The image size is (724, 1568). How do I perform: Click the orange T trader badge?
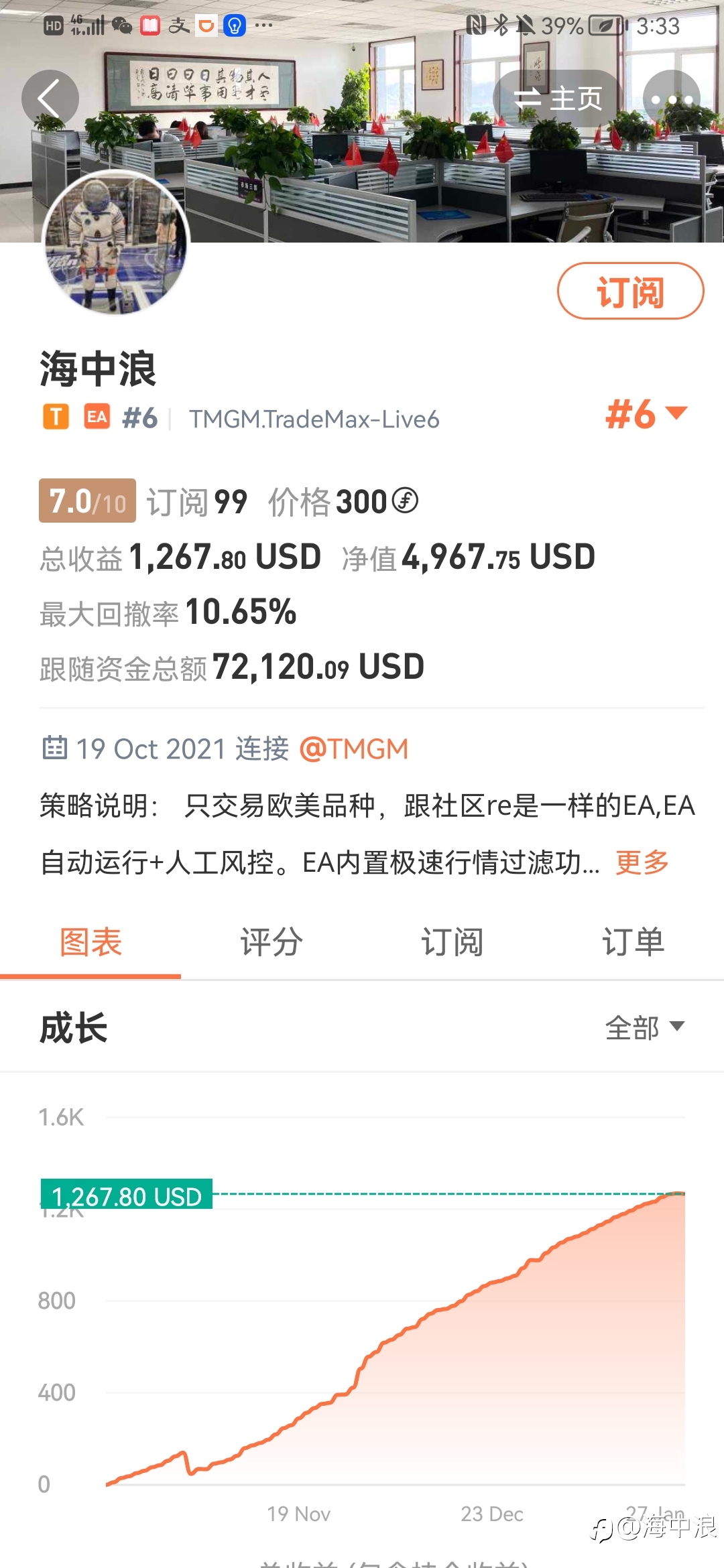[56, 417]
